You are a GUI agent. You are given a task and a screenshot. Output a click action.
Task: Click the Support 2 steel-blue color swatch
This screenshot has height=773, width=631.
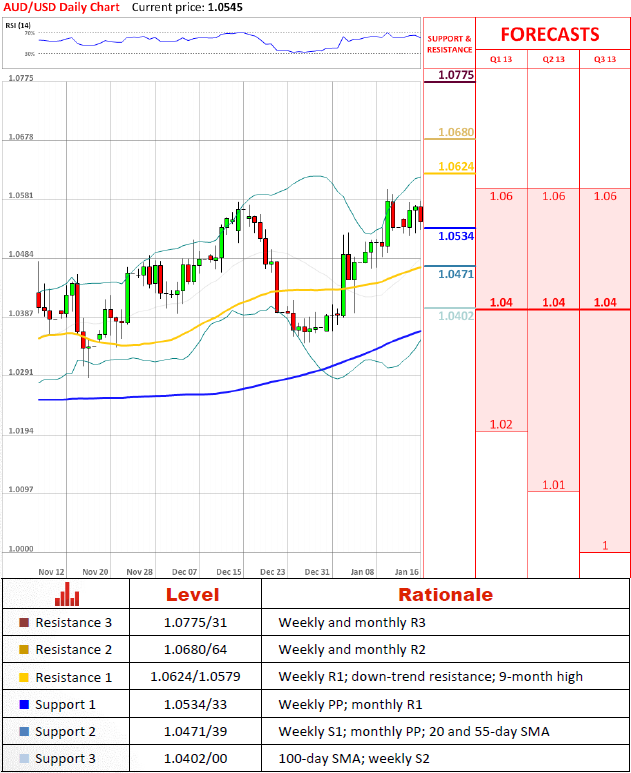(x=24, y=732)
